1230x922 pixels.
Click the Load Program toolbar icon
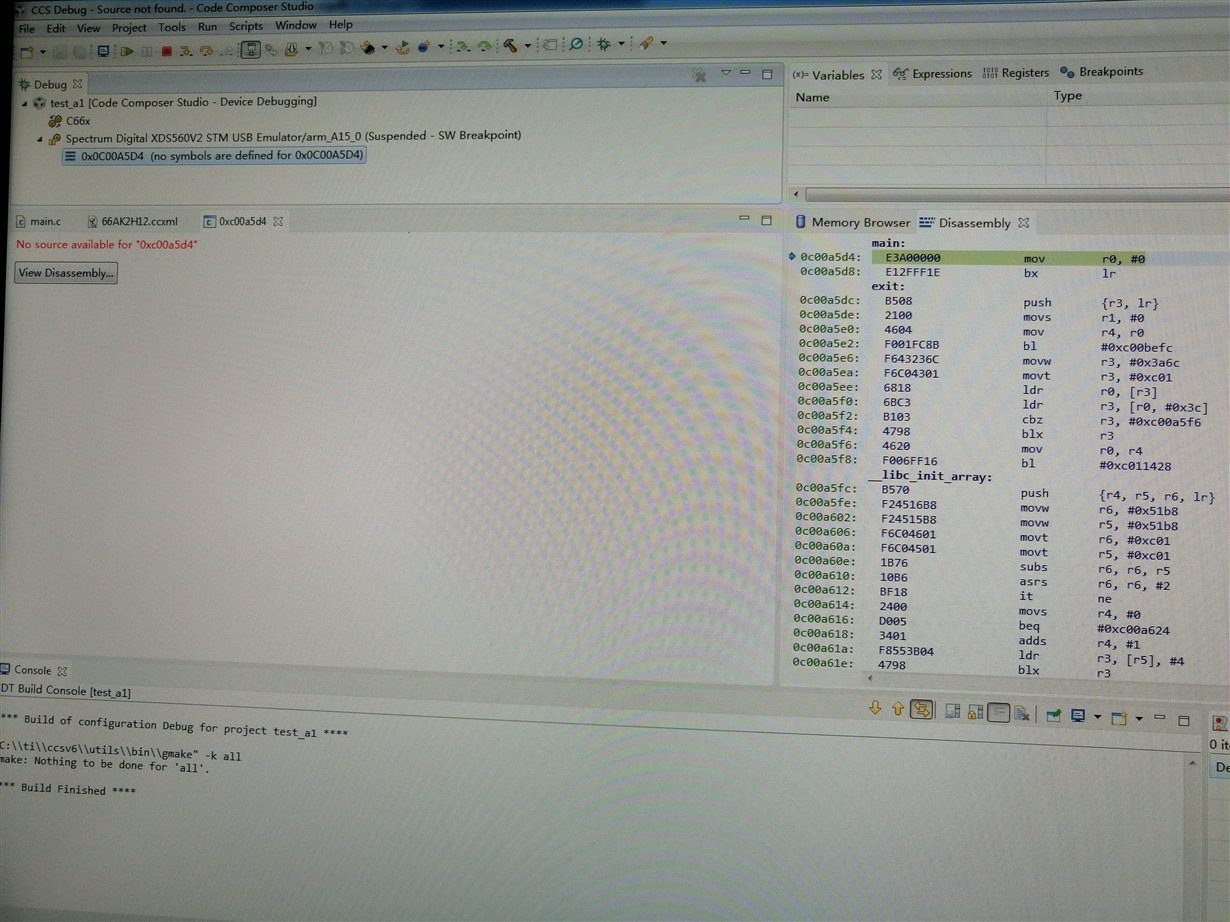[292, 48]
